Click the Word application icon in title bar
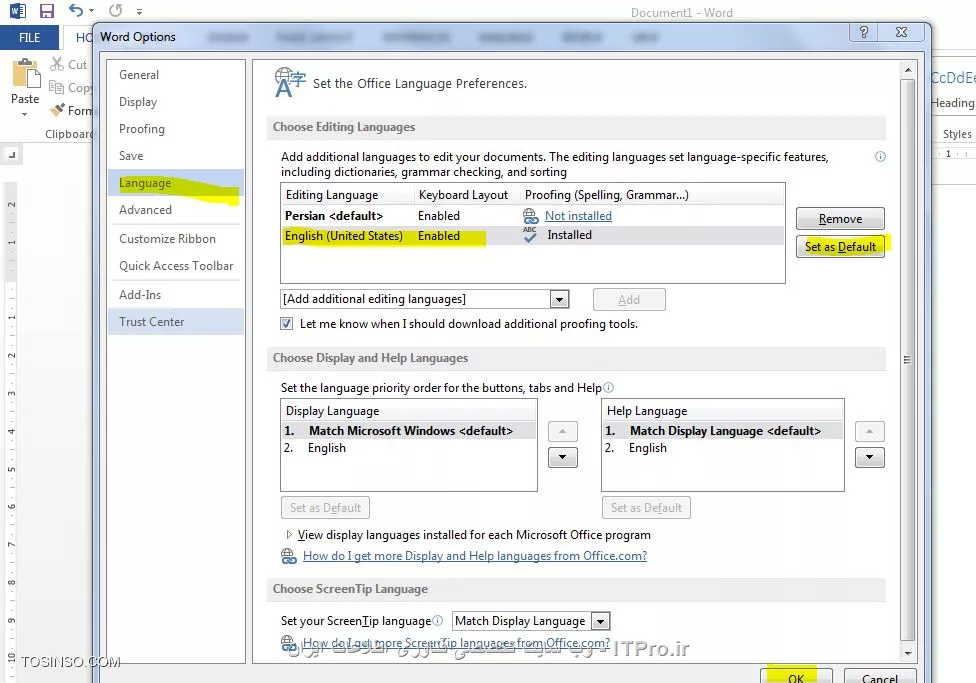The height and width of the screenshot is (683, 976). pyautogui.click(x=17, y=11)
